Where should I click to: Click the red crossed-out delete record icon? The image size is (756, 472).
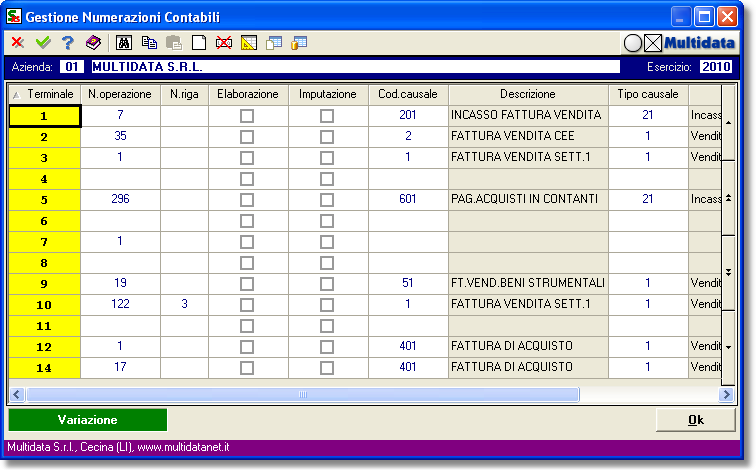[x=224, y=43]
